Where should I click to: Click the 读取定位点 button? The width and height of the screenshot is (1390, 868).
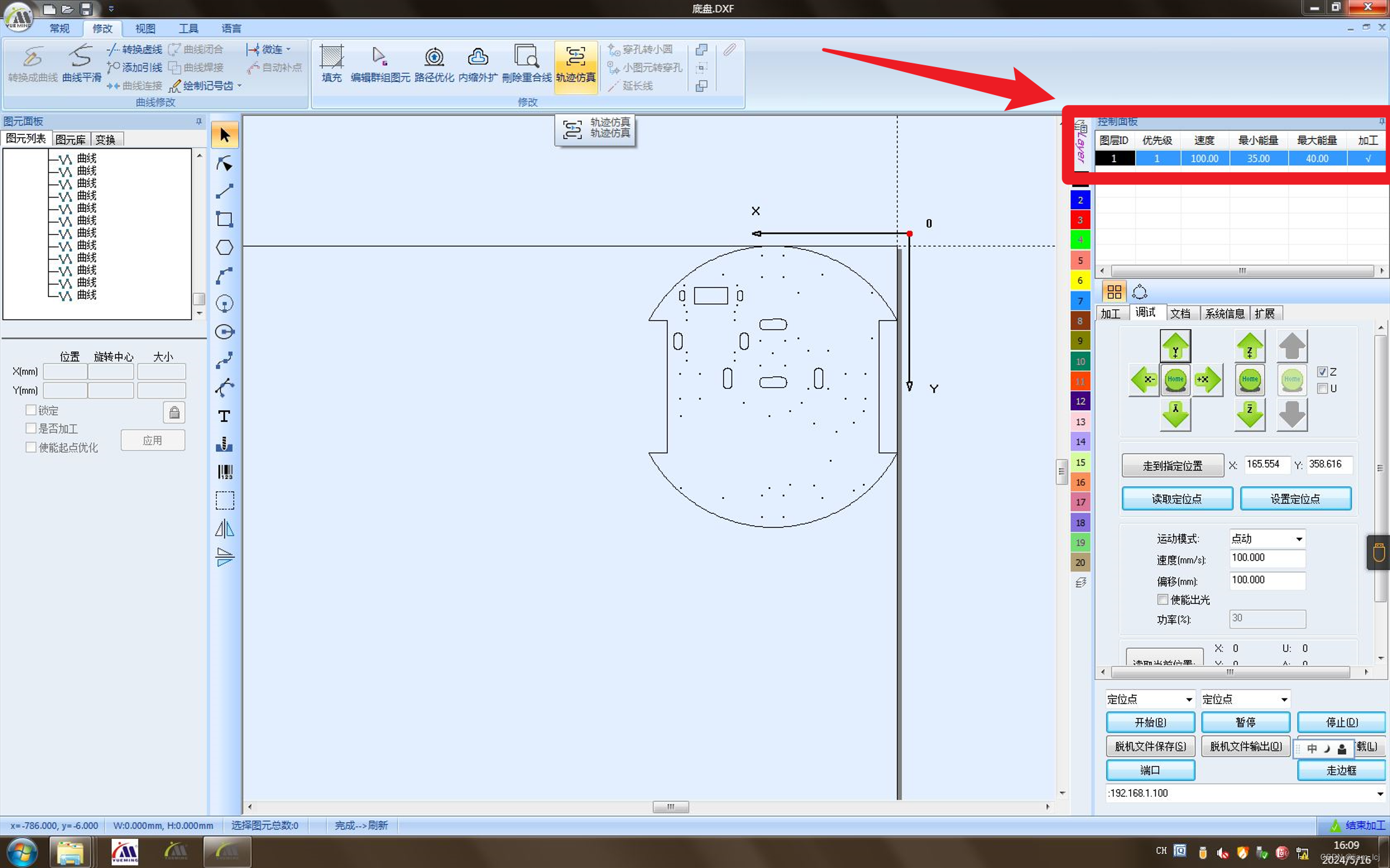1177,499
